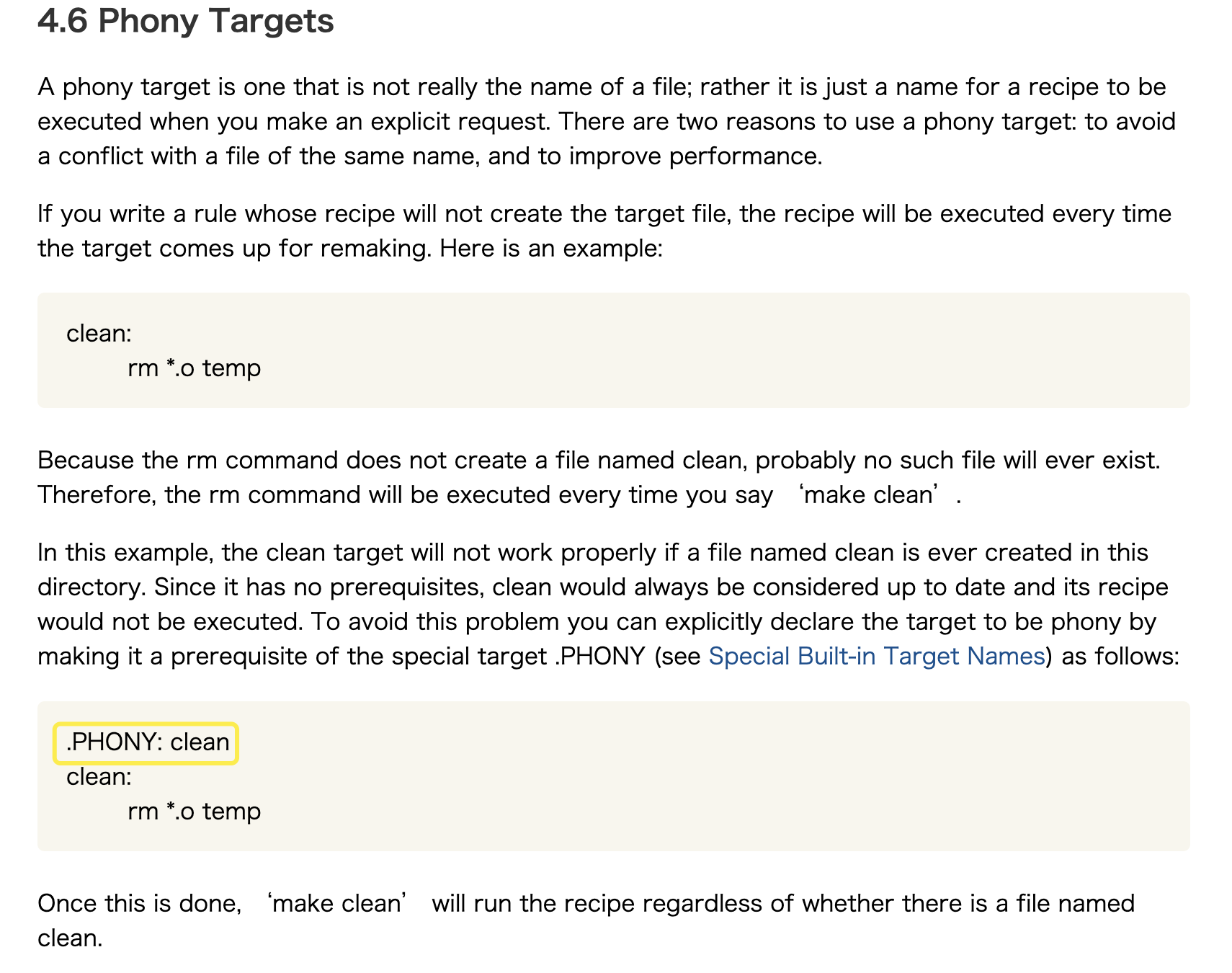
Task: Click the highlighted .PHONY: clean line
Action: pyautogui.click(x=148, y=742)
